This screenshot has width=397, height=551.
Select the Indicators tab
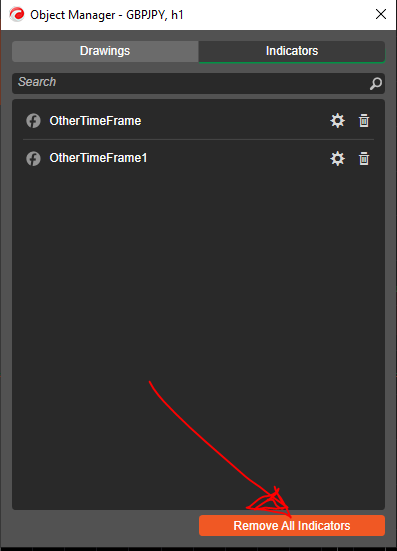point(292,51)
